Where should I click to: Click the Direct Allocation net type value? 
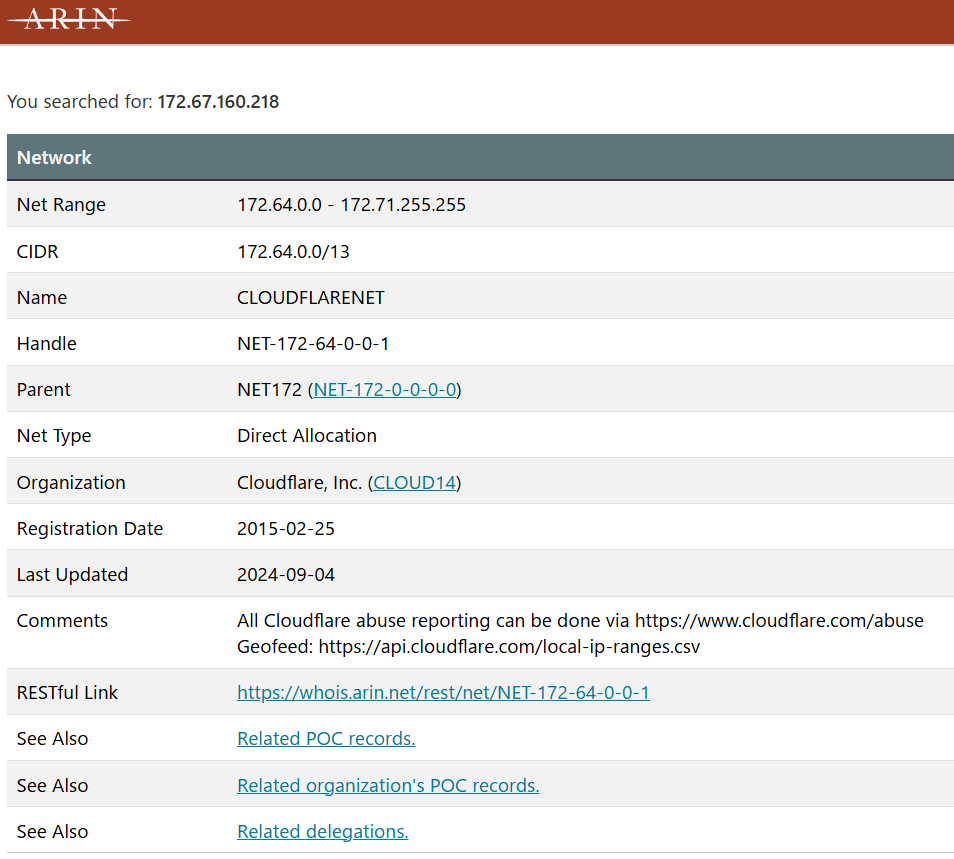click(307, 436)
